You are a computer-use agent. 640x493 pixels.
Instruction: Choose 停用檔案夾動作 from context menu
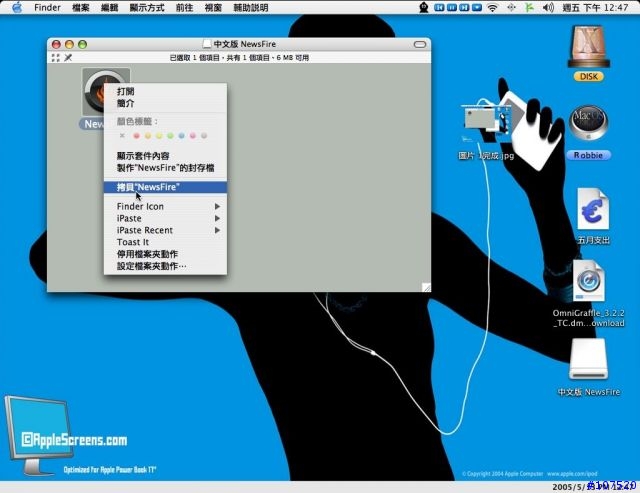point(165,254)
